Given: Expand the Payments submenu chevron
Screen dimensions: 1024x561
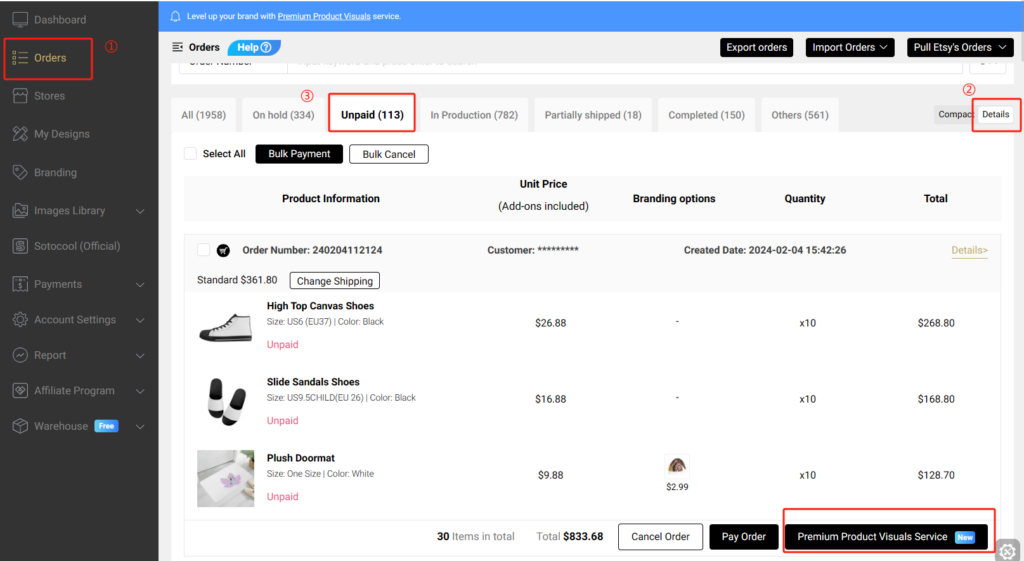Looking at the screenshot, I should (x=140, y=285).
